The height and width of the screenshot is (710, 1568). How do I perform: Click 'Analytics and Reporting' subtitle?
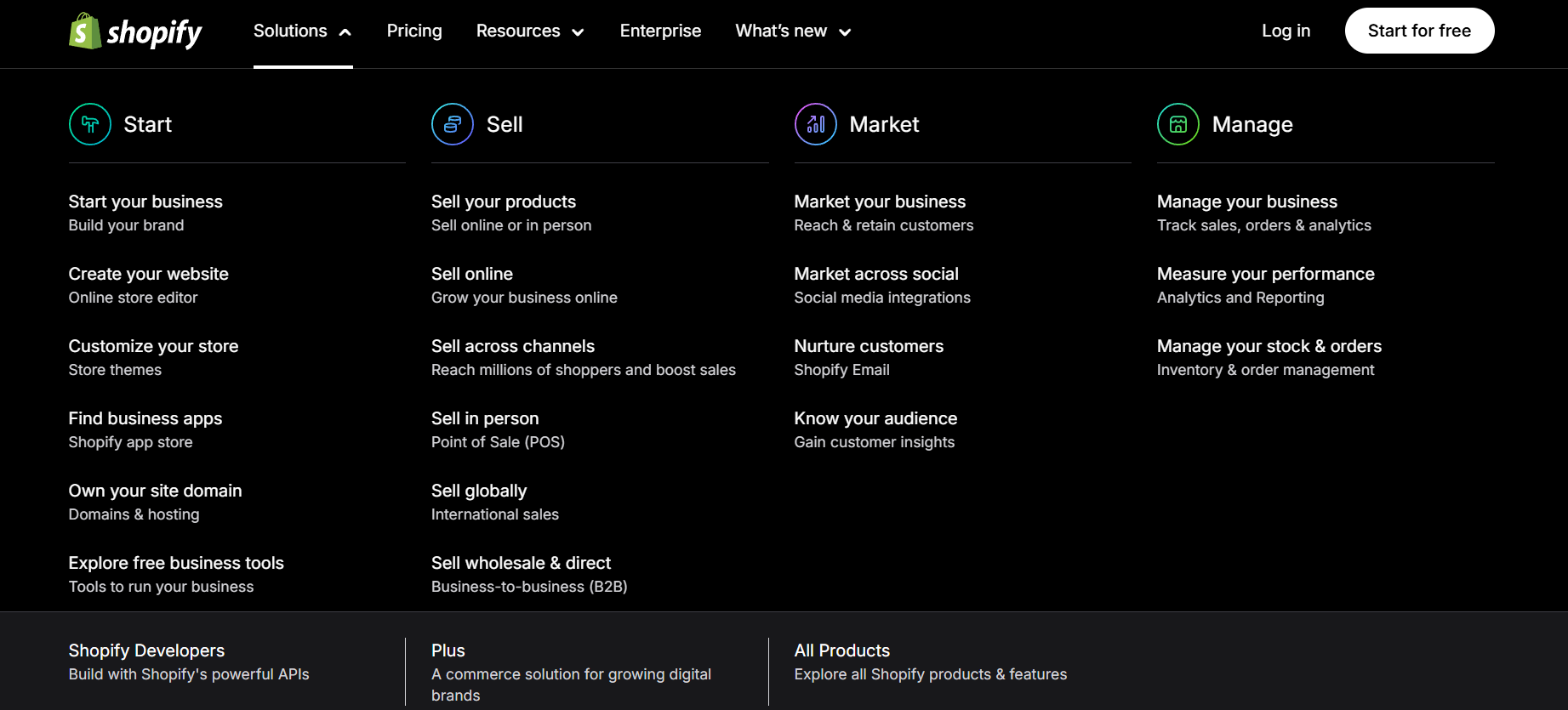[1240, 298]
